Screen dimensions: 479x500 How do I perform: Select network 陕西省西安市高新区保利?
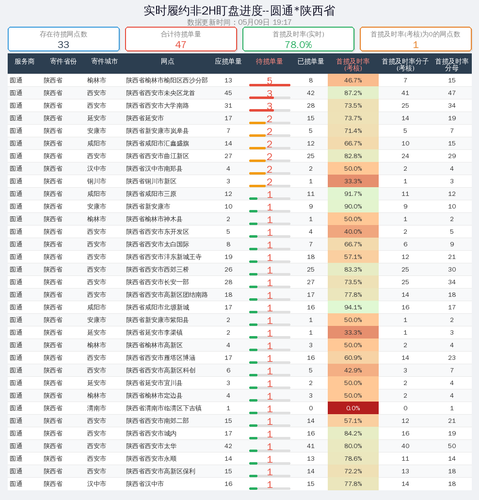click(160, 471)
